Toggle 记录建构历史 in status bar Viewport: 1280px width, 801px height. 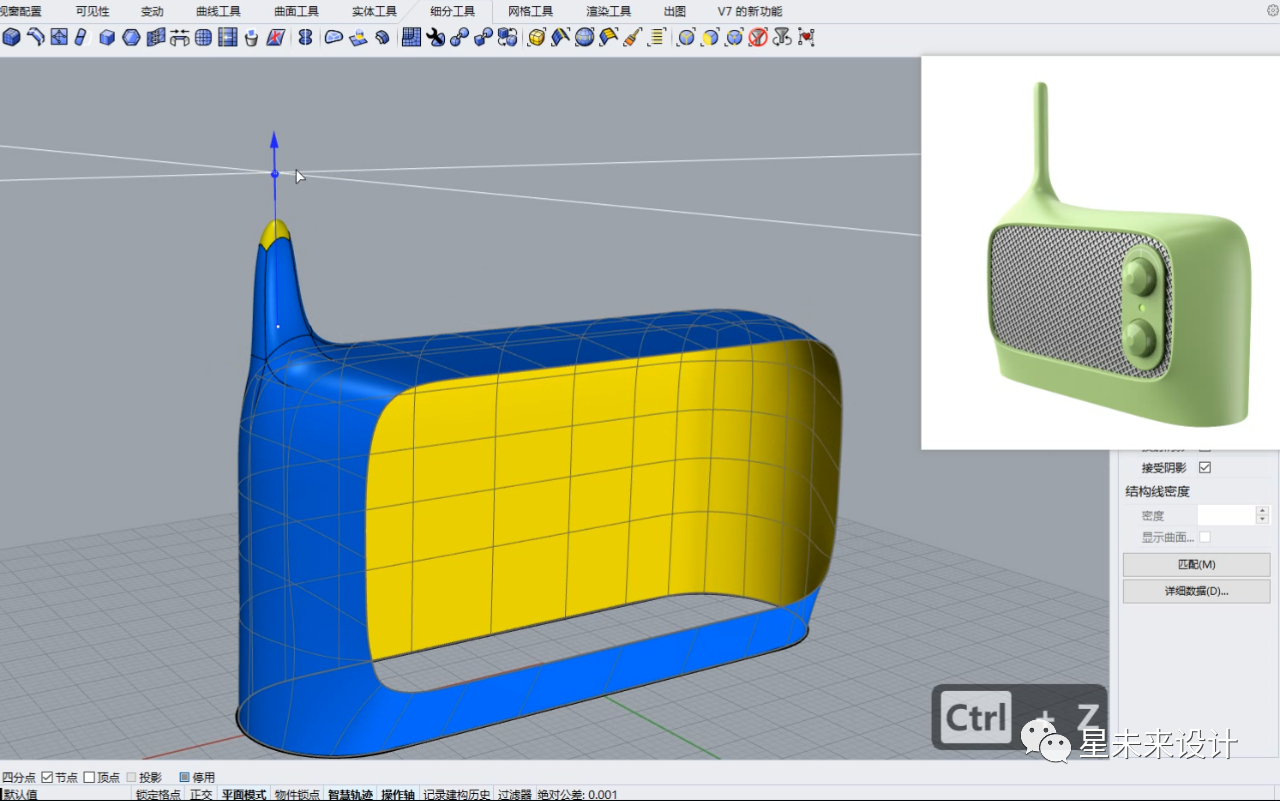pyautogui.click(x=457, y=794)
